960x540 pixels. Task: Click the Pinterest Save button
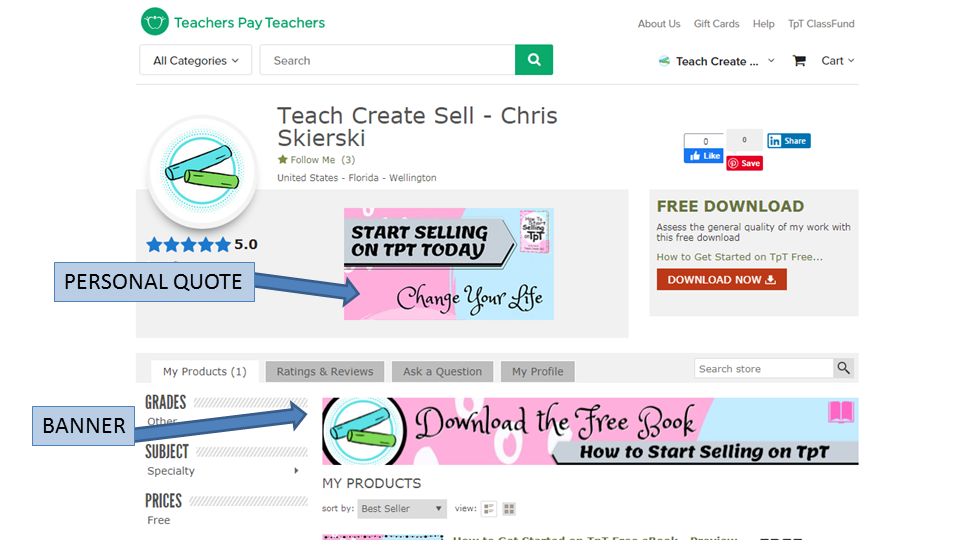[x=744, y=163]
